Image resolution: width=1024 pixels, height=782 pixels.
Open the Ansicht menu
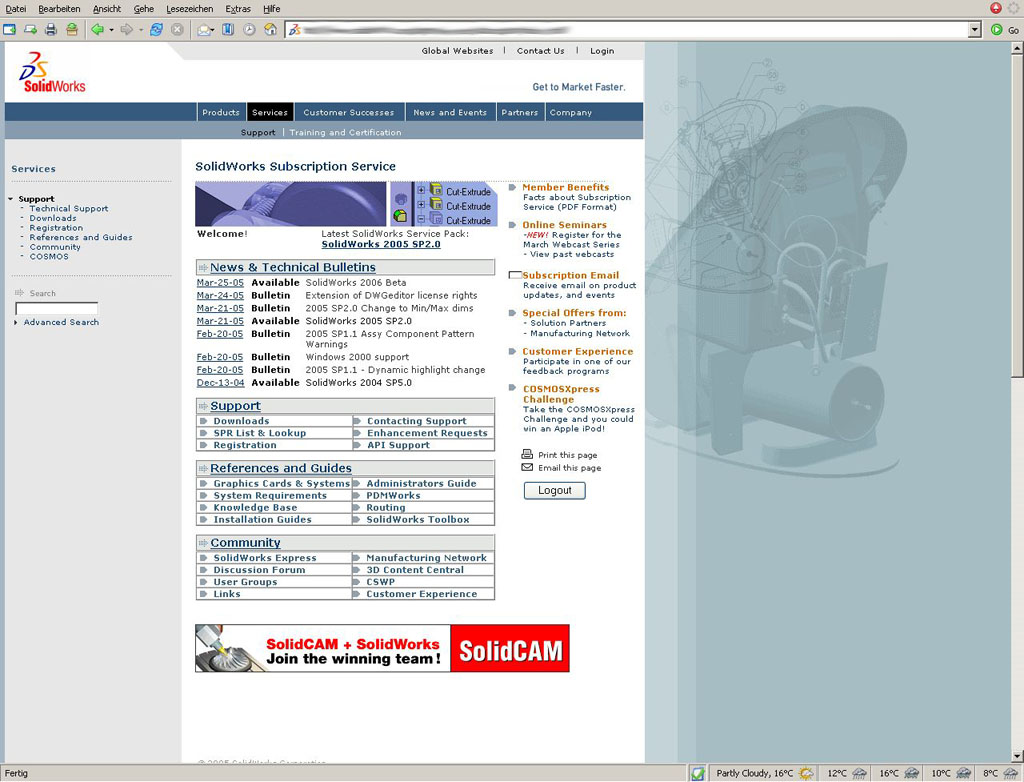[x=107, y=8]
